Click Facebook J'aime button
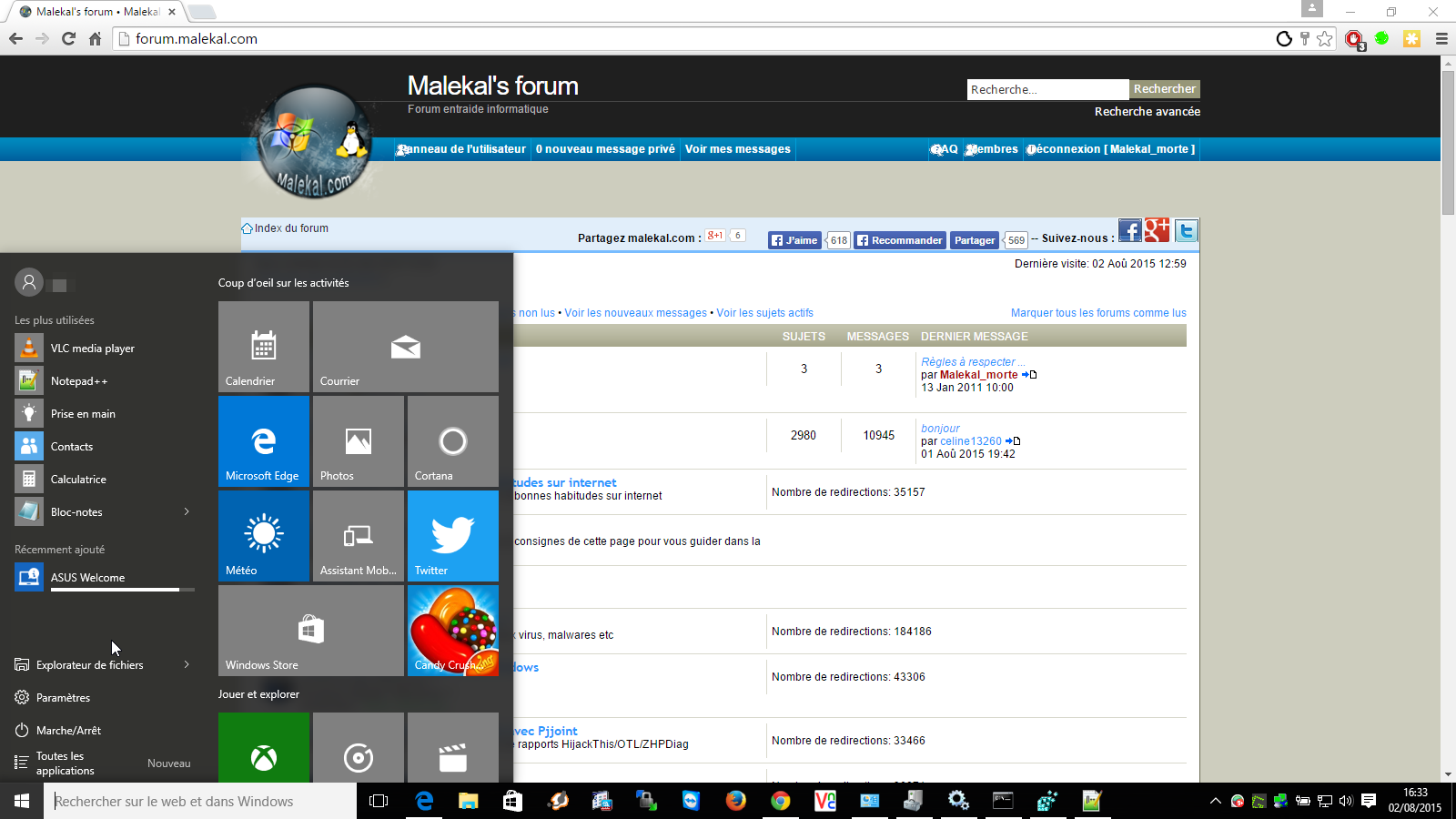The width and height of the screenshot is (1456, 819). tap(795, 240)
